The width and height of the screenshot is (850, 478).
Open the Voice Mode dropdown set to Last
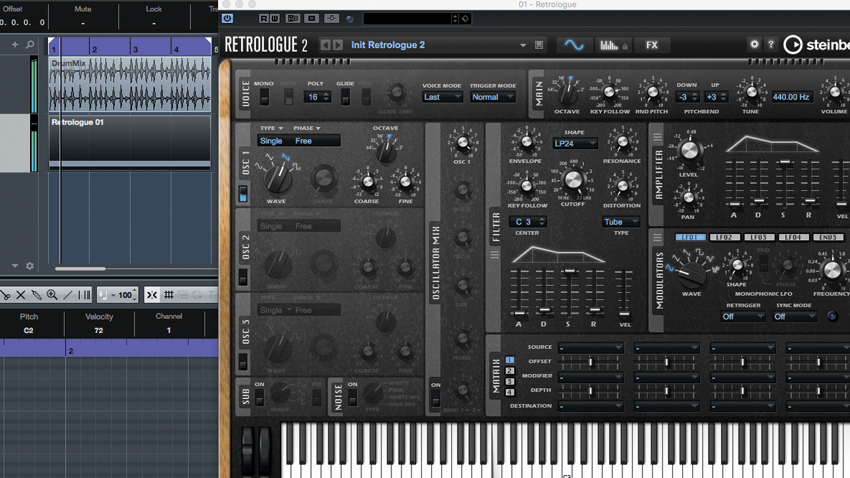442,97
